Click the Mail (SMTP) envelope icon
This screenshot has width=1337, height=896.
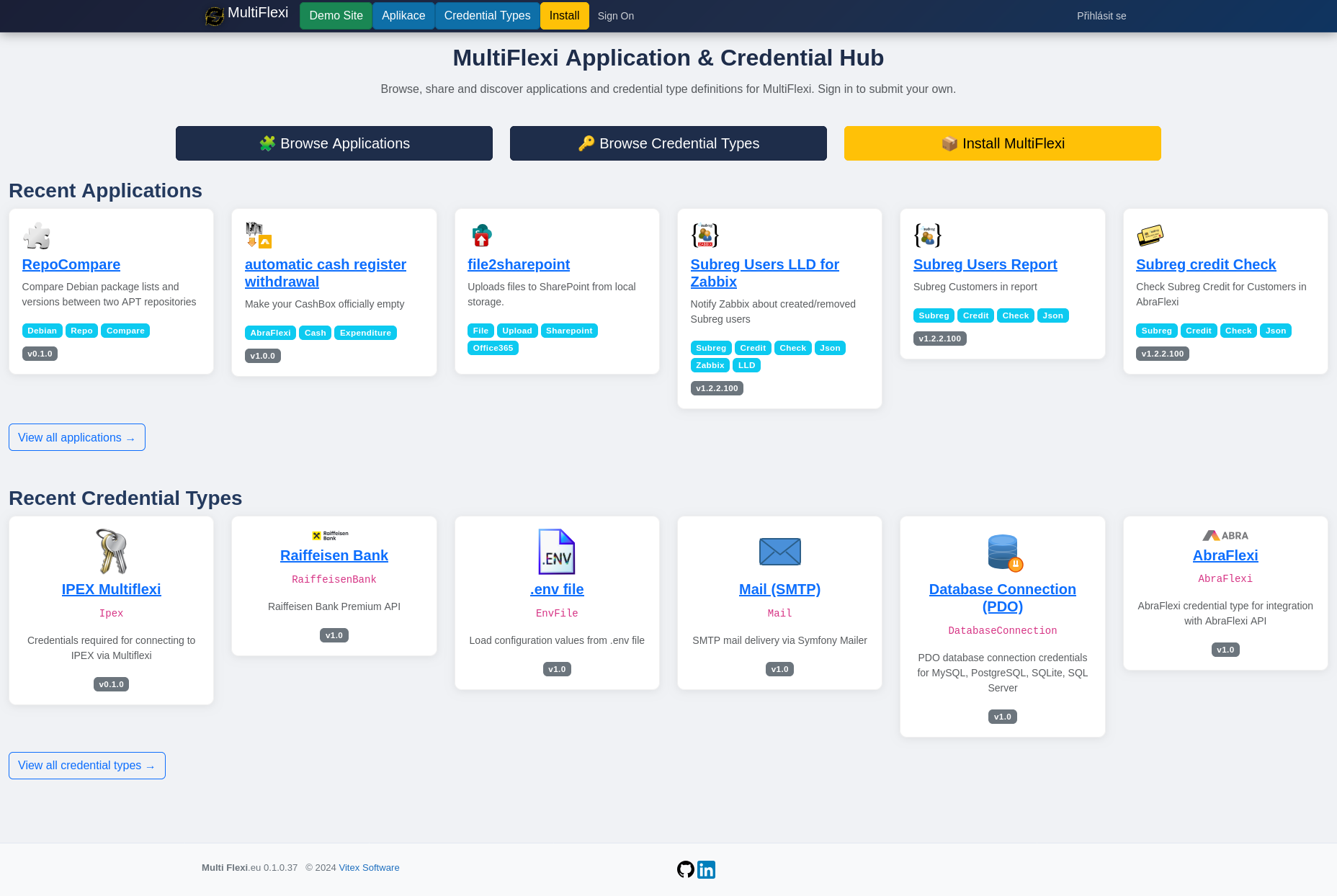click(x=780, y=552)
